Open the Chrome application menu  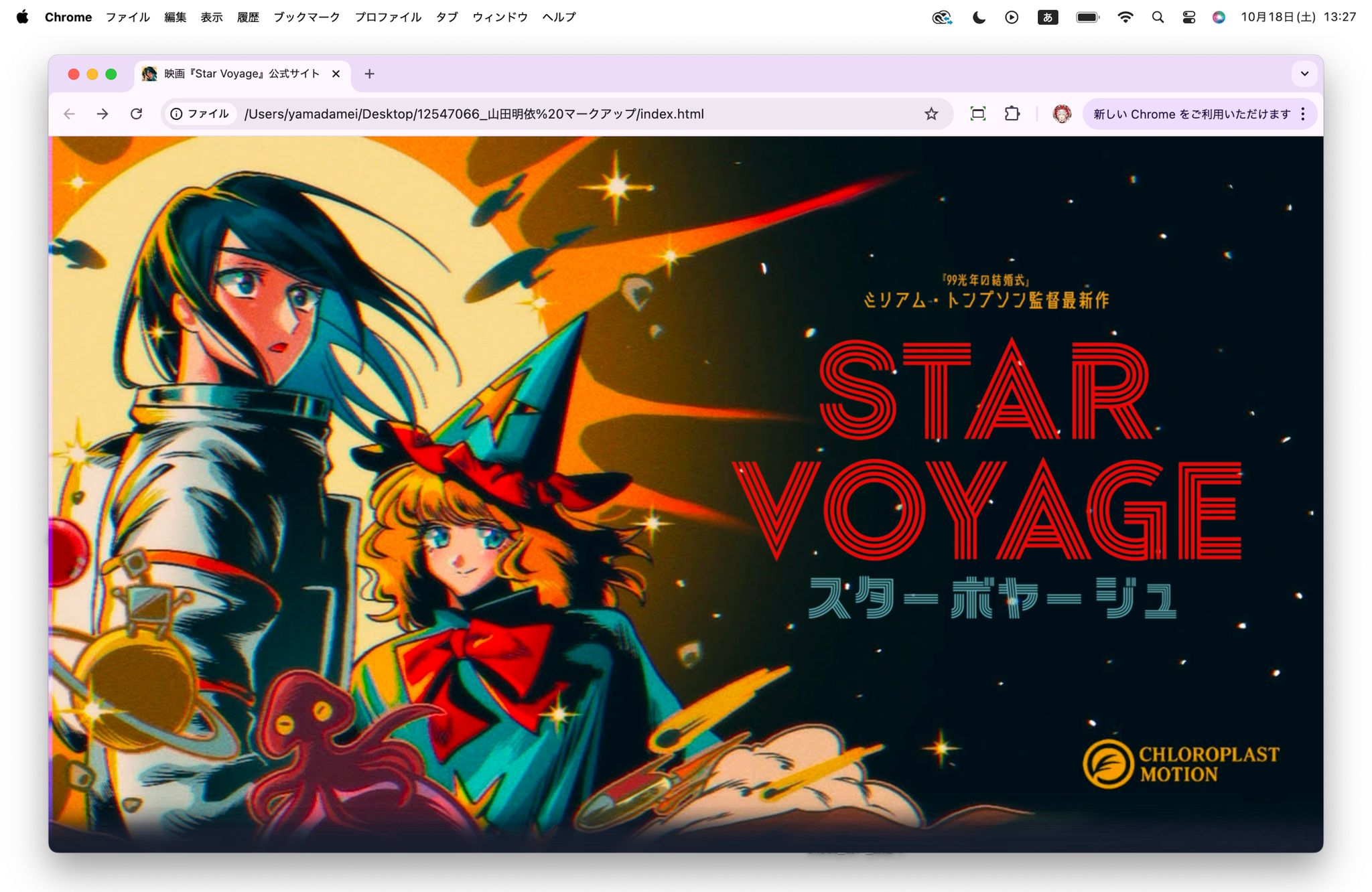pyautogui.click(x=68, y=17)
